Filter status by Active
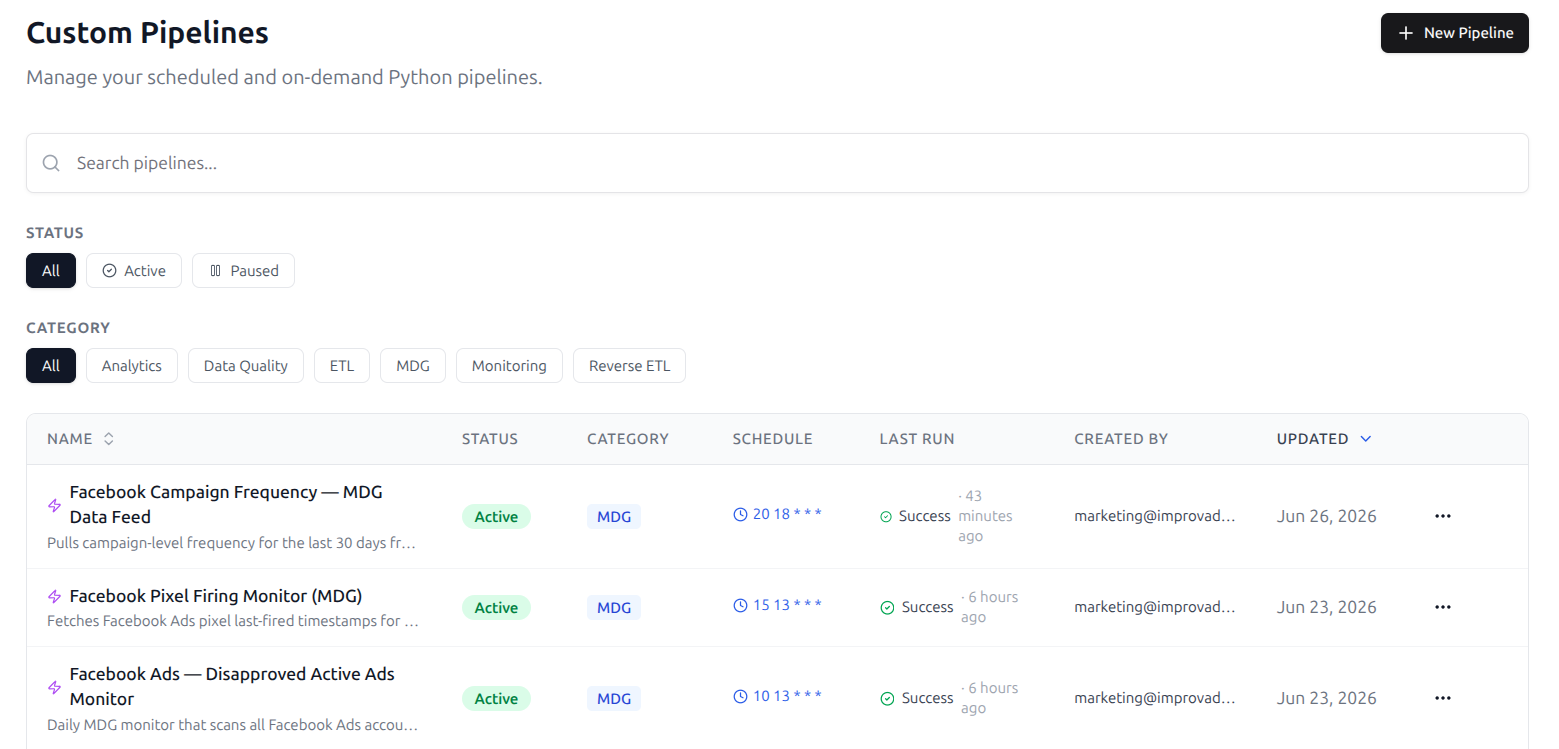Screen dimensions: 1559x749 (134, 271)
